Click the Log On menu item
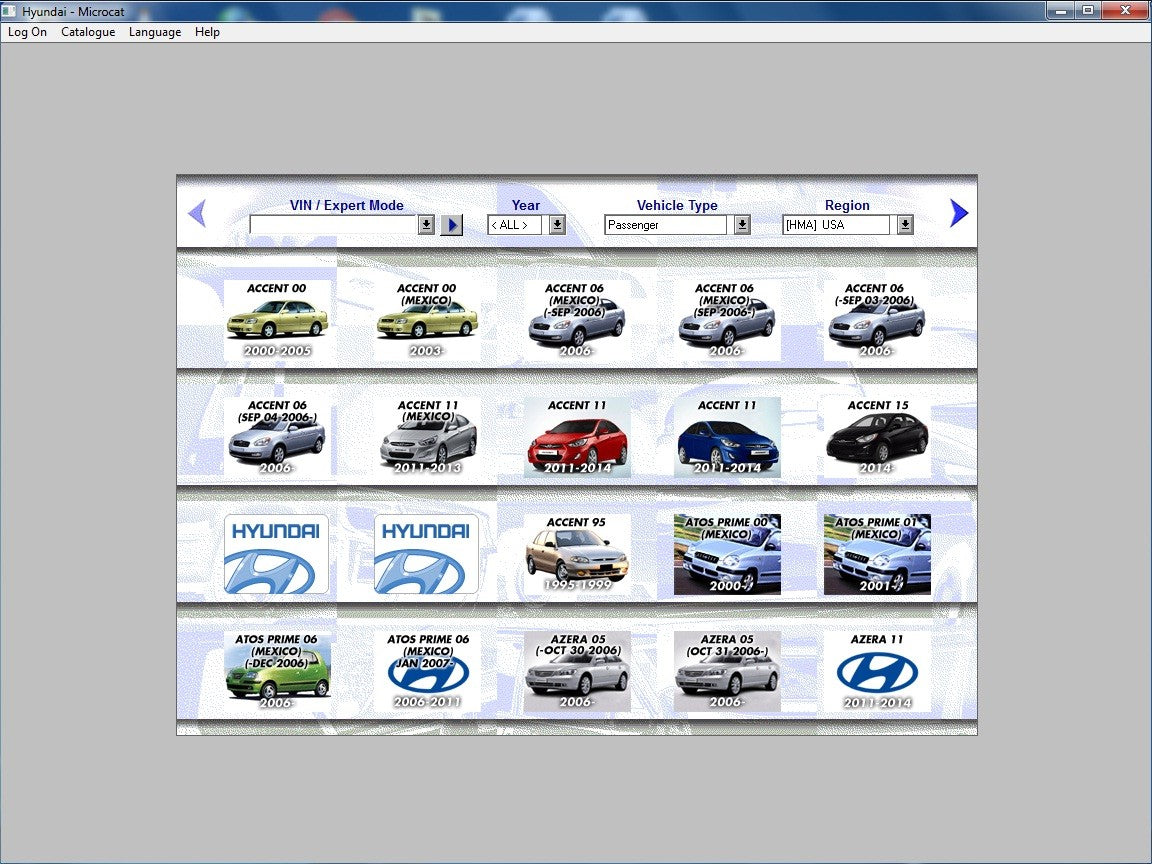This screenshot has height=864, width=1152. point(28,32)
